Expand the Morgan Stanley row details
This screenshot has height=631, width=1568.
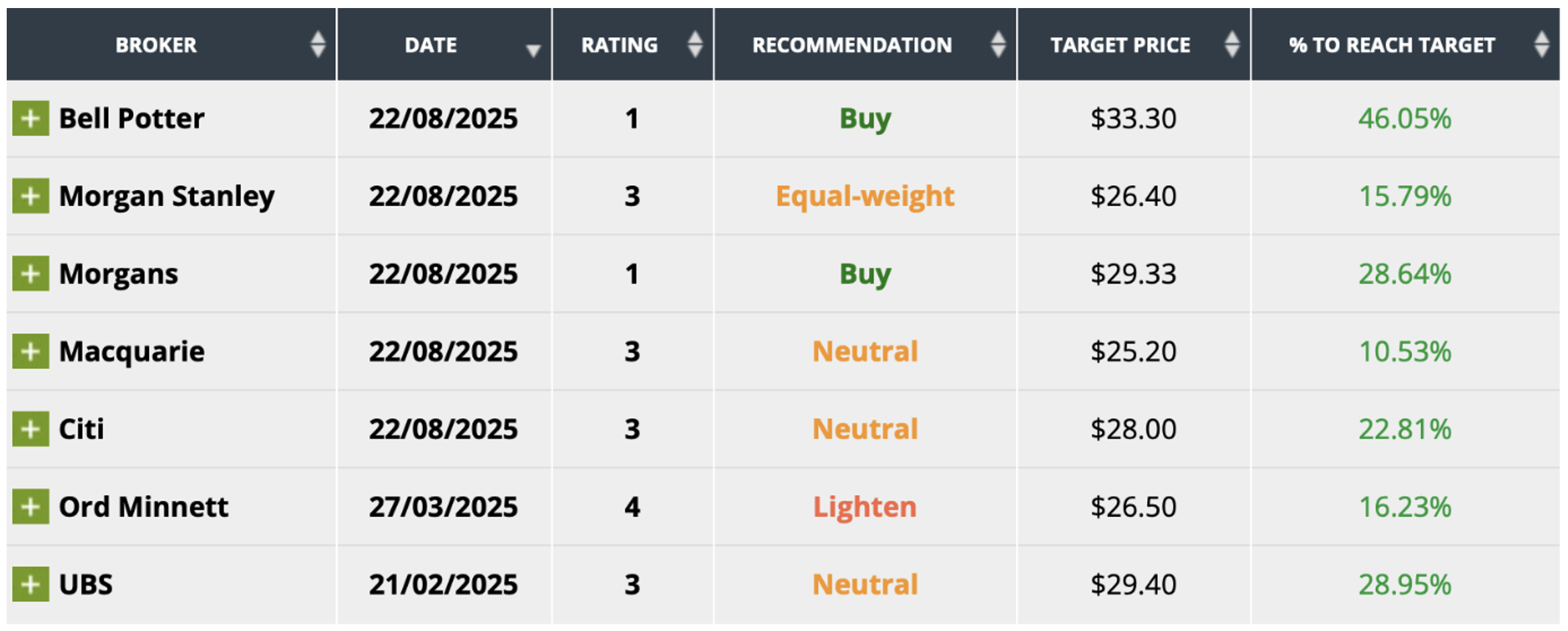pyautogui.click(x=30, y=196)
